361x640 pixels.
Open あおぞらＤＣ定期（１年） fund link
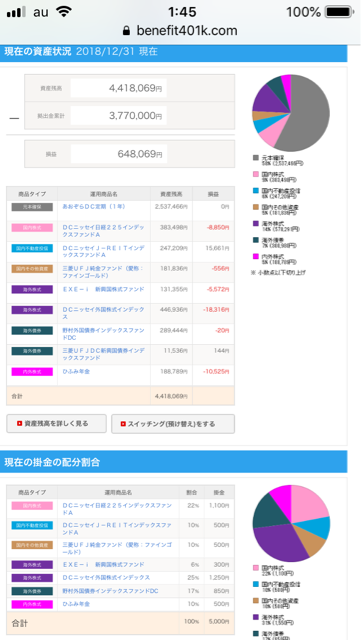click(x=94, y=207)
